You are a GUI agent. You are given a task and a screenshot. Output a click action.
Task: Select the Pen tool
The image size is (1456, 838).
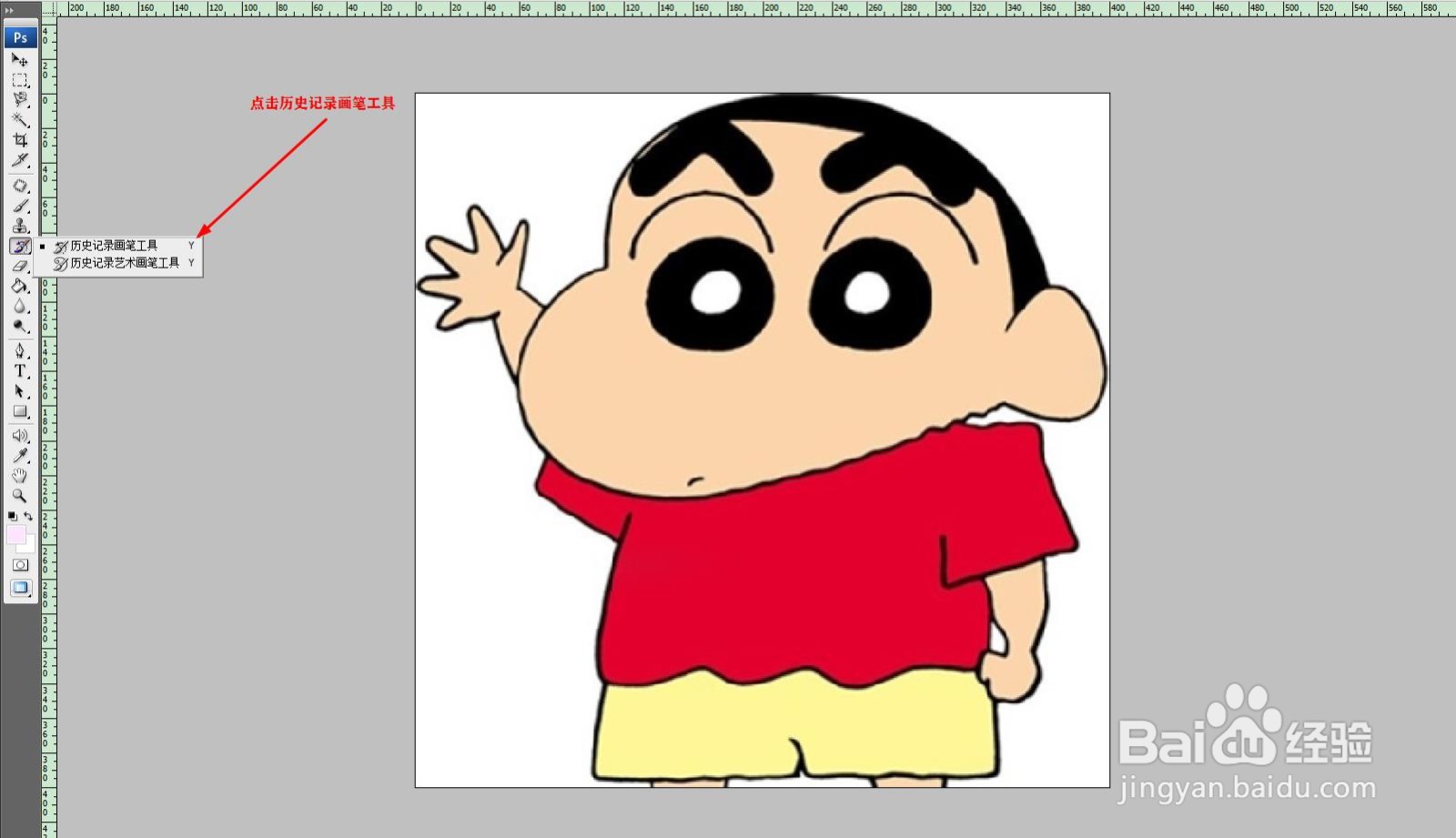pos(20,351)
